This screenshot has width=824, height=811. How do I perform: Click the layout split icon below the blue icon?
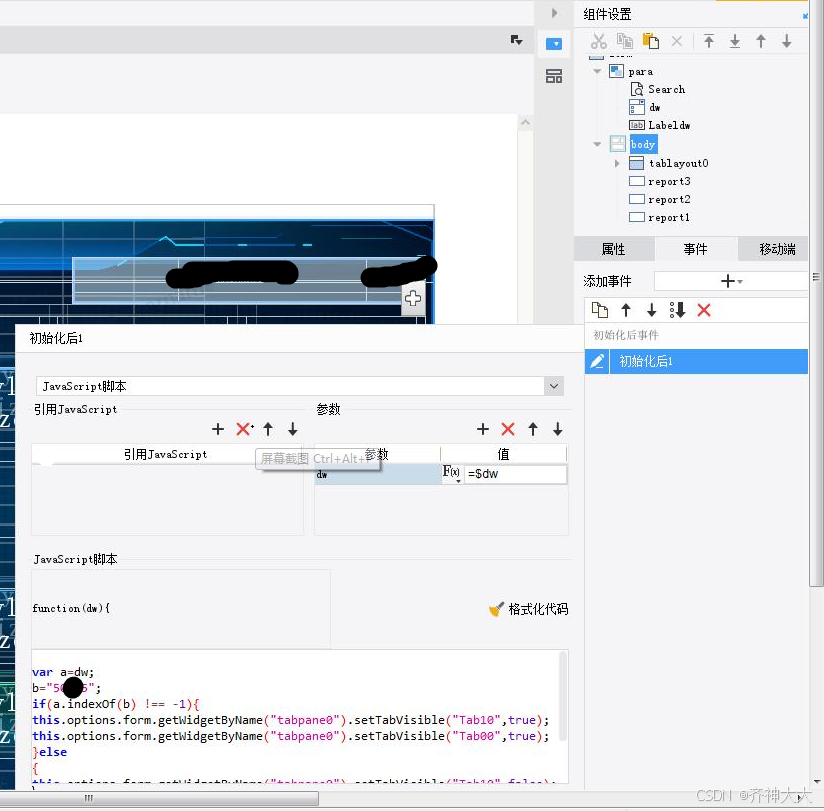pos(554,75)
